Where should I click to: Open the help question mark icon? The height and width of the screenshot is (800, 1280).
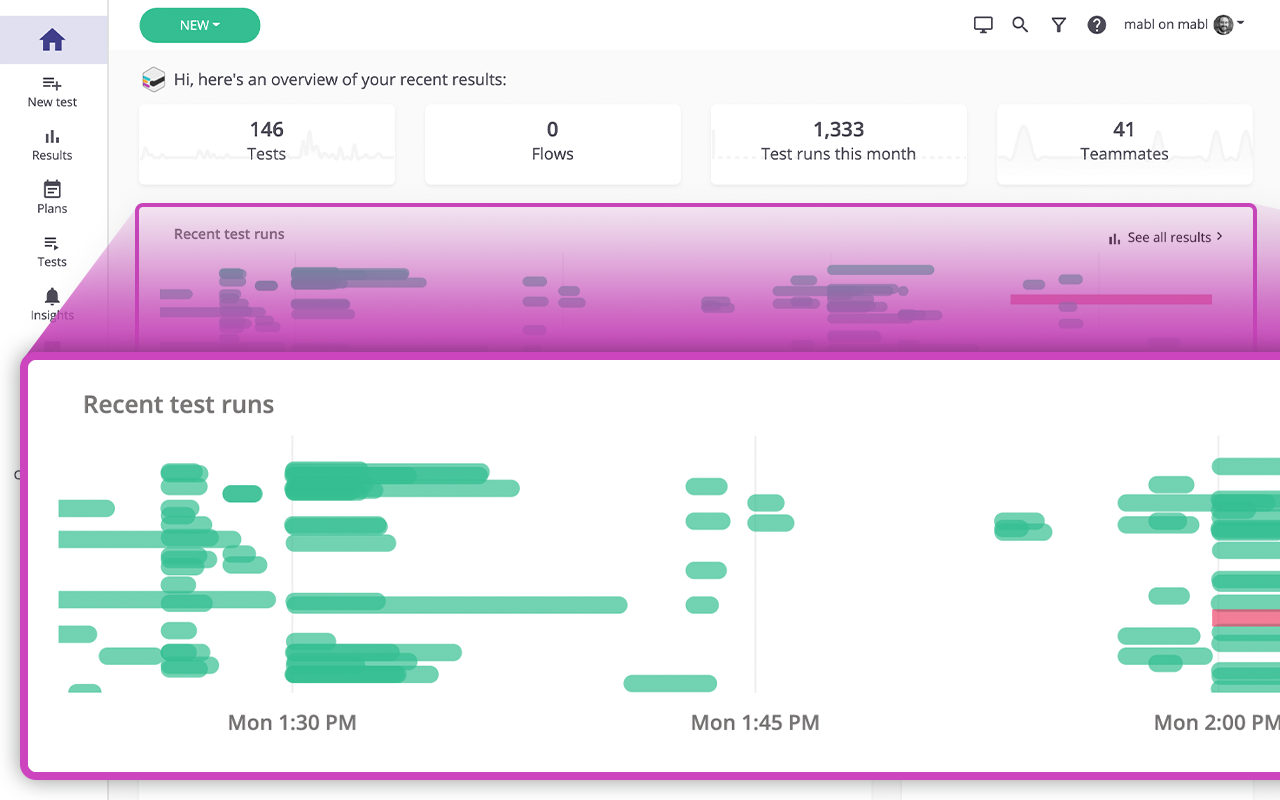(x=1096, y=24)
